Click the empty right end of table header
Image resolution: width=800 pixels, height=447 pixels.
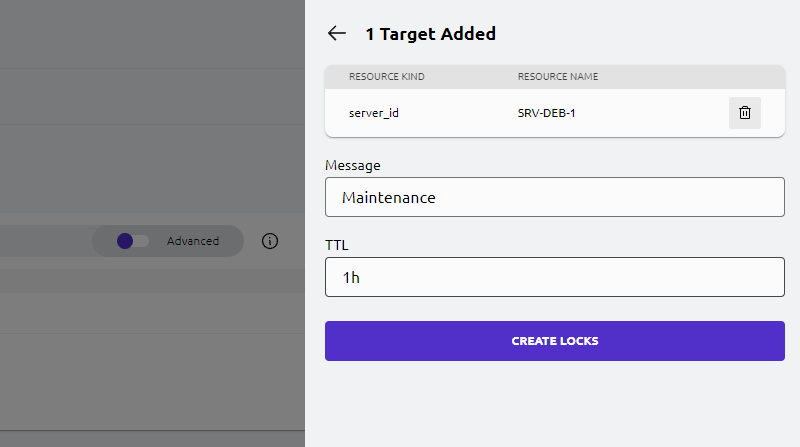[720, 77]
